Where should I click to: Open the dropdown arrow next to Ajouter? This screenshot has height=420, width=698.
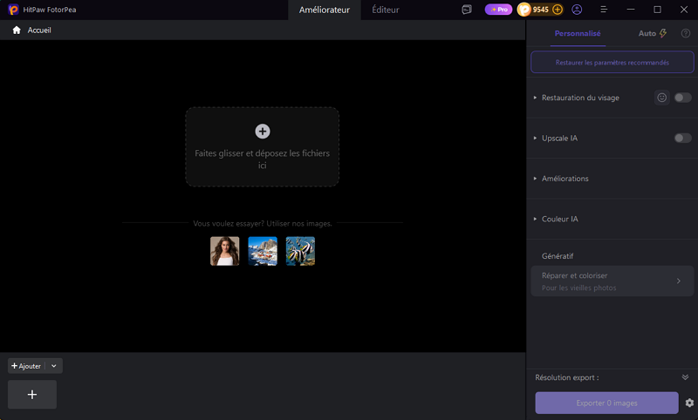[x=54, y=366]
